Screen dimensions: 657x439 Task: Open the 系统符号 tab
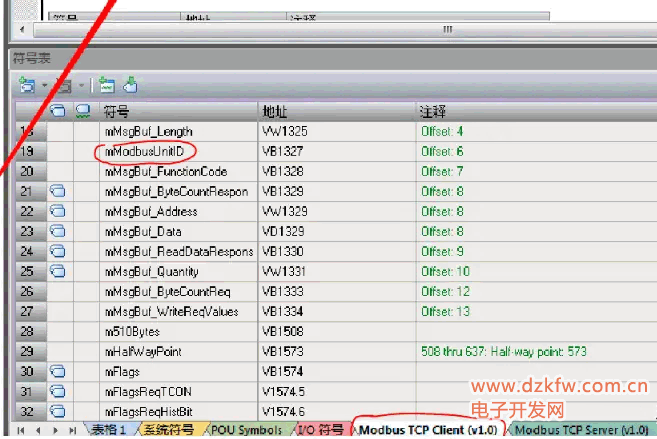pyautogui.click(x=168, y=429)
